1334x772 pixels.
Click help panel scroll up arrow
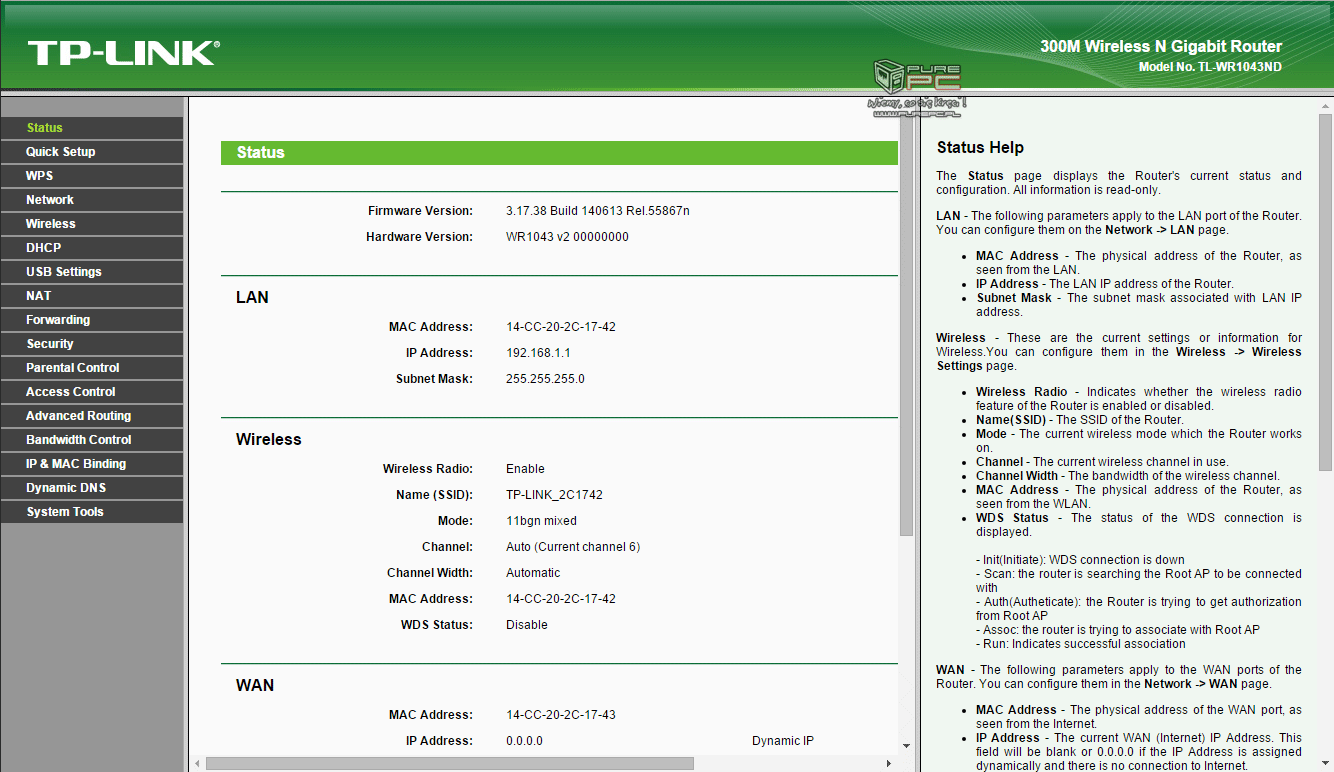click(x=1326, y=106)
